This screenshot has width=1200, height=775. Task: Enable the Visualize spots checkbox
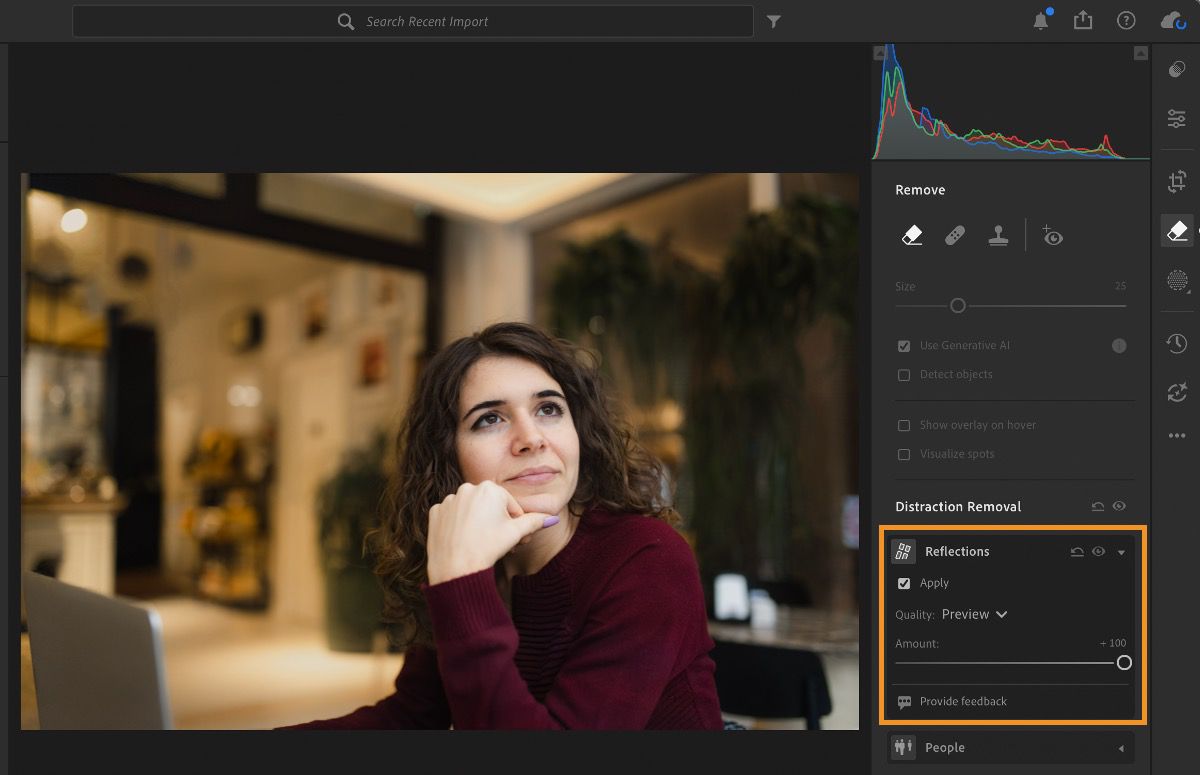(904, 454)
